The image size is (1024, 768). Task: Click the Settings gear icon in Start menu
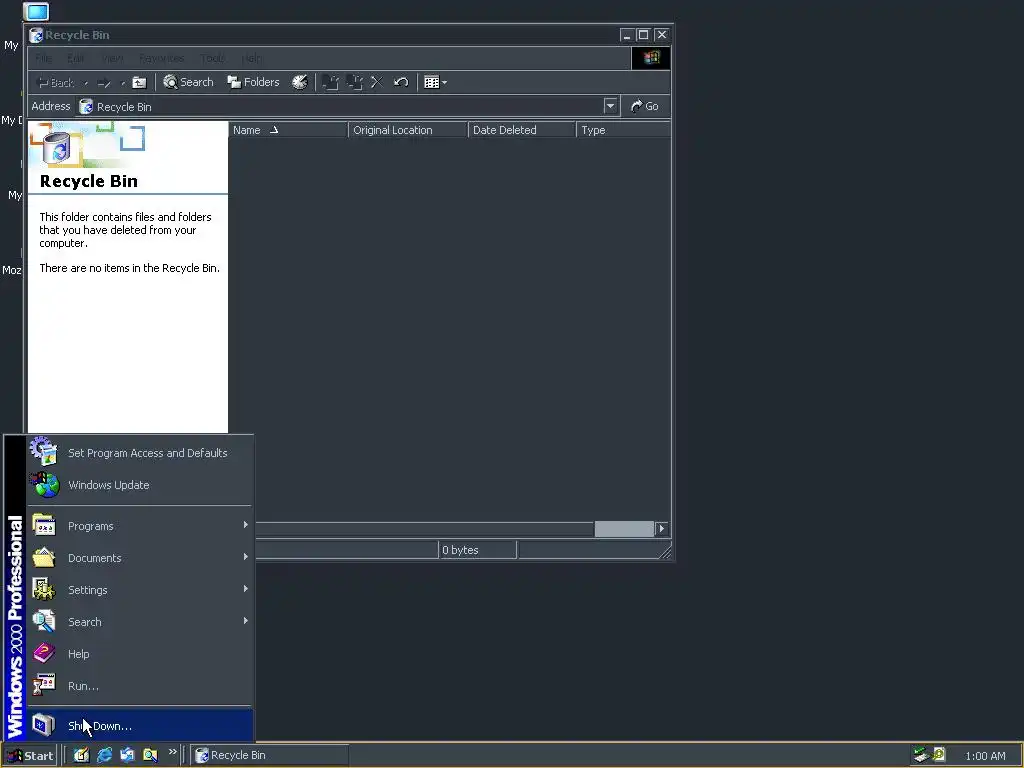pos(44,589)
